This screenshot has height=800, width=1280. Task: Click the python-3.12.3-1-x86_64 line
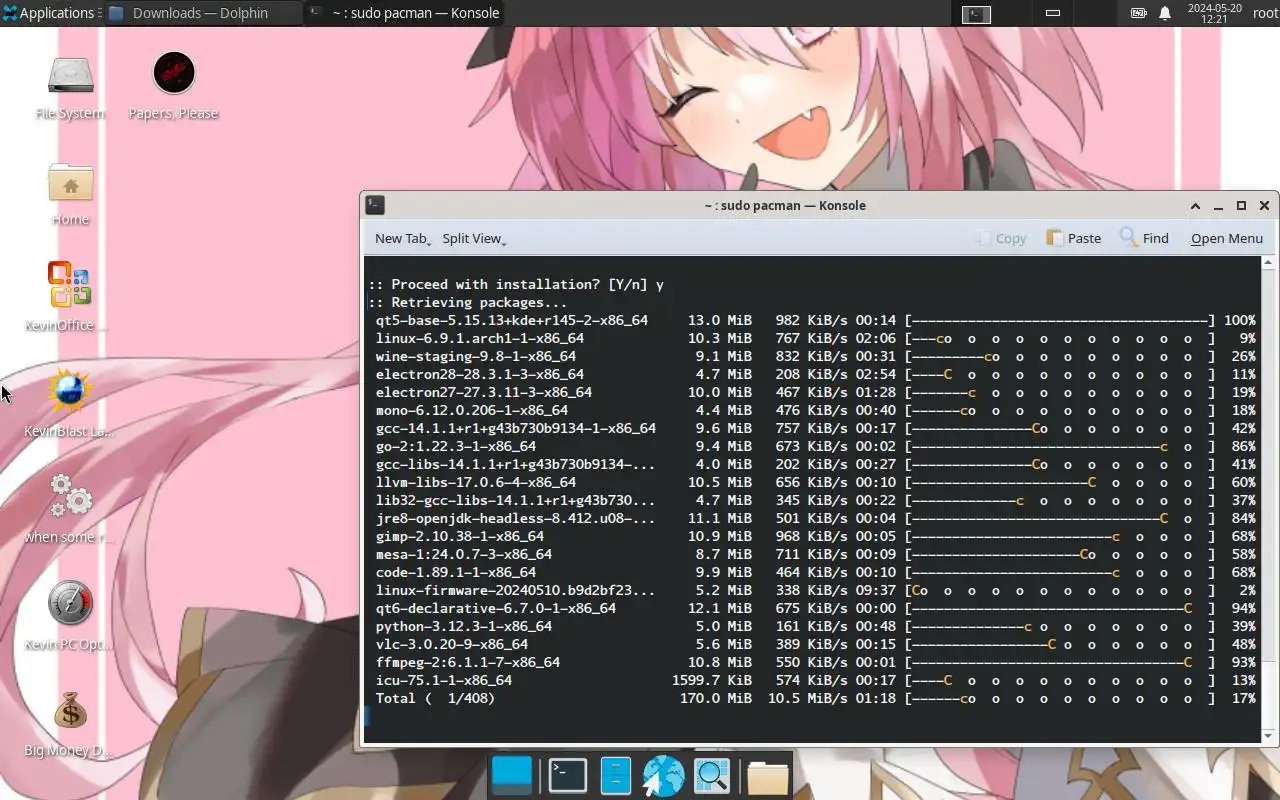[x=815, y=626]
